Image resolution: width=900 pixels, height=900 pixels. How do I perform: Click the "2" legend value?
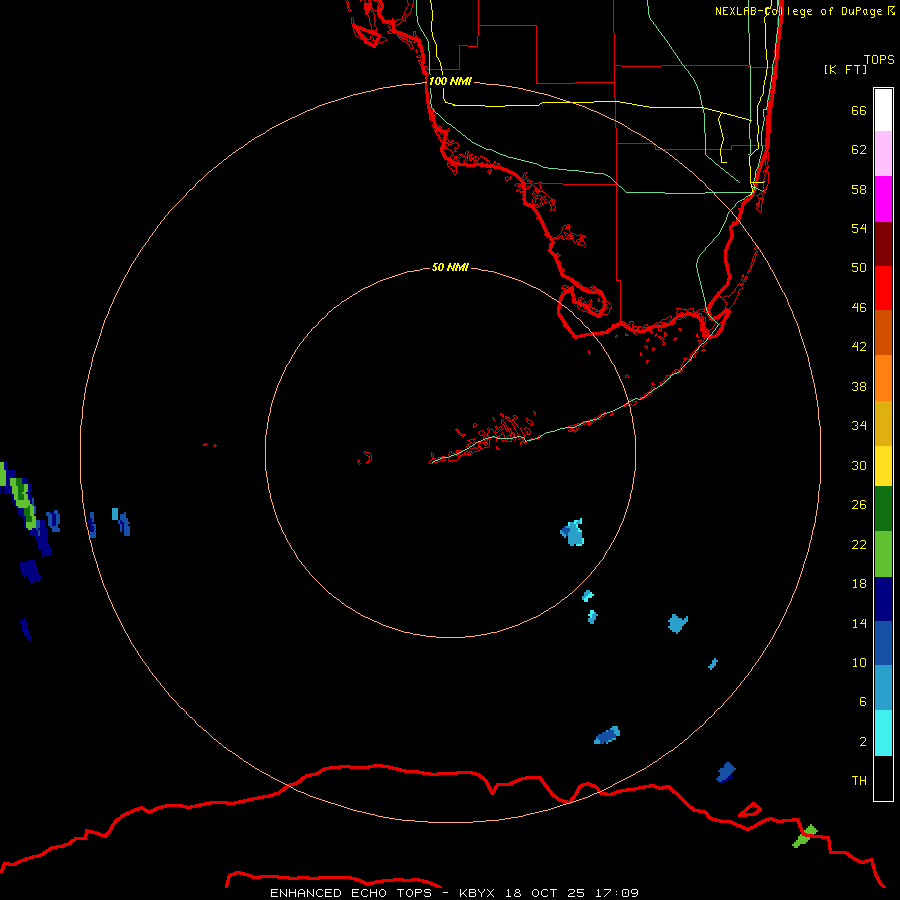click(x=863, y=742)
